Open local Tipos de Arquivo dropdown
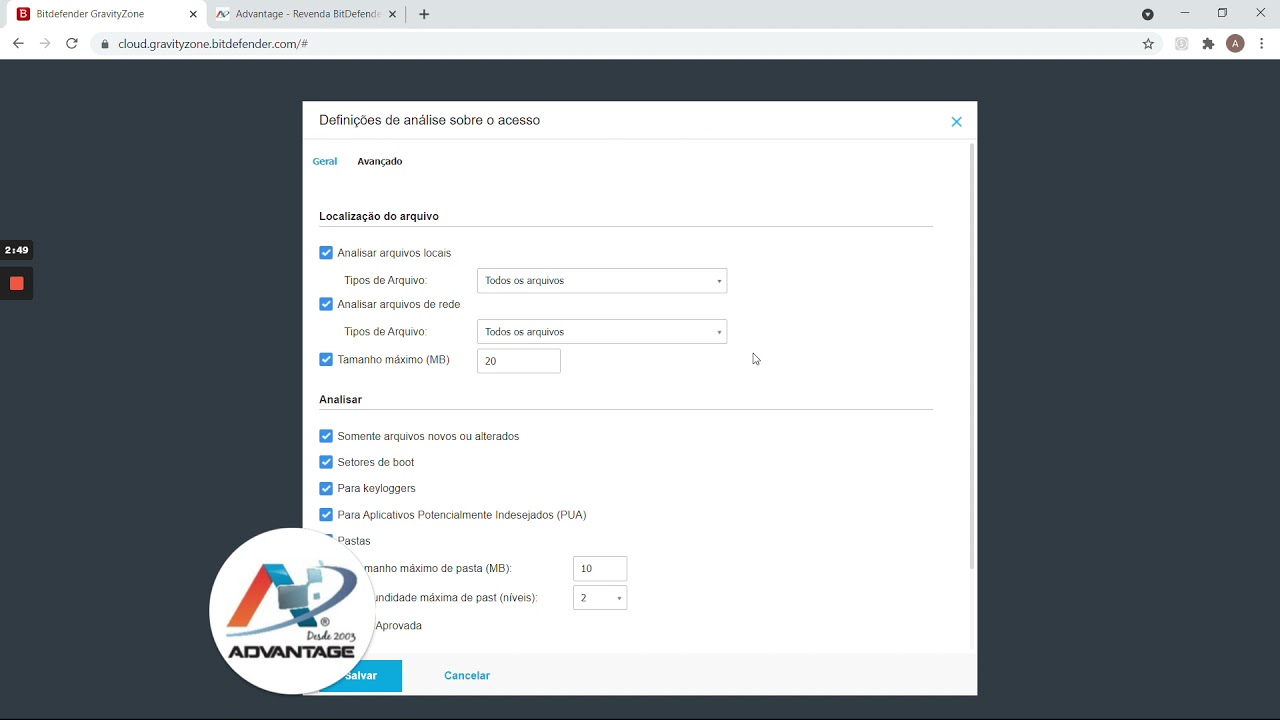The height and width of the screenshot is (720, 1280). click(x=602, y=281)
